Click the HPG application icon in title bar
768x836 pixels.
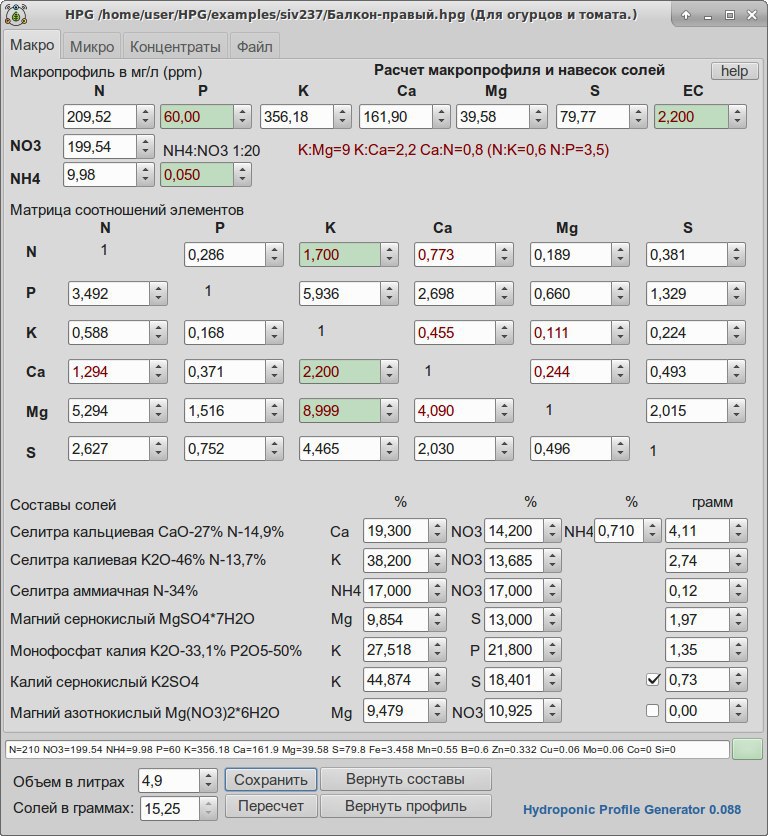click(x=15, y=14)
